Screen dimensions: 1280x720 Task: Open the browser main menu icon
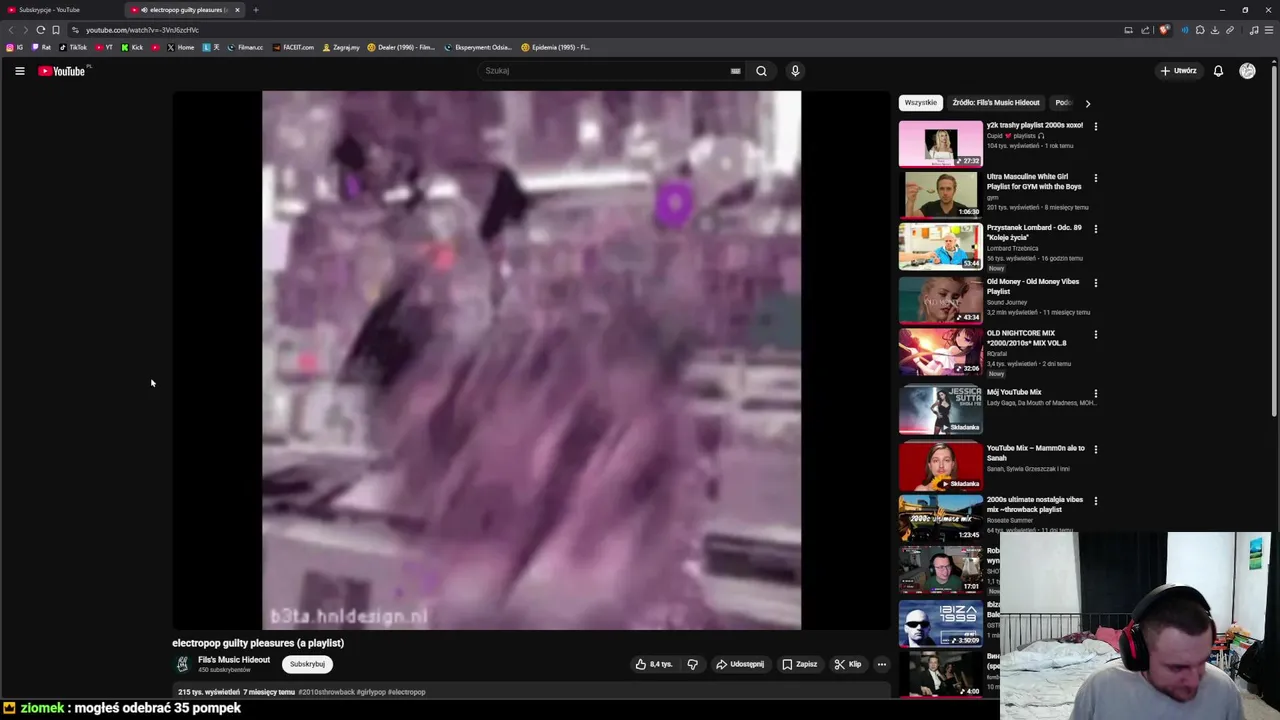1269,30
